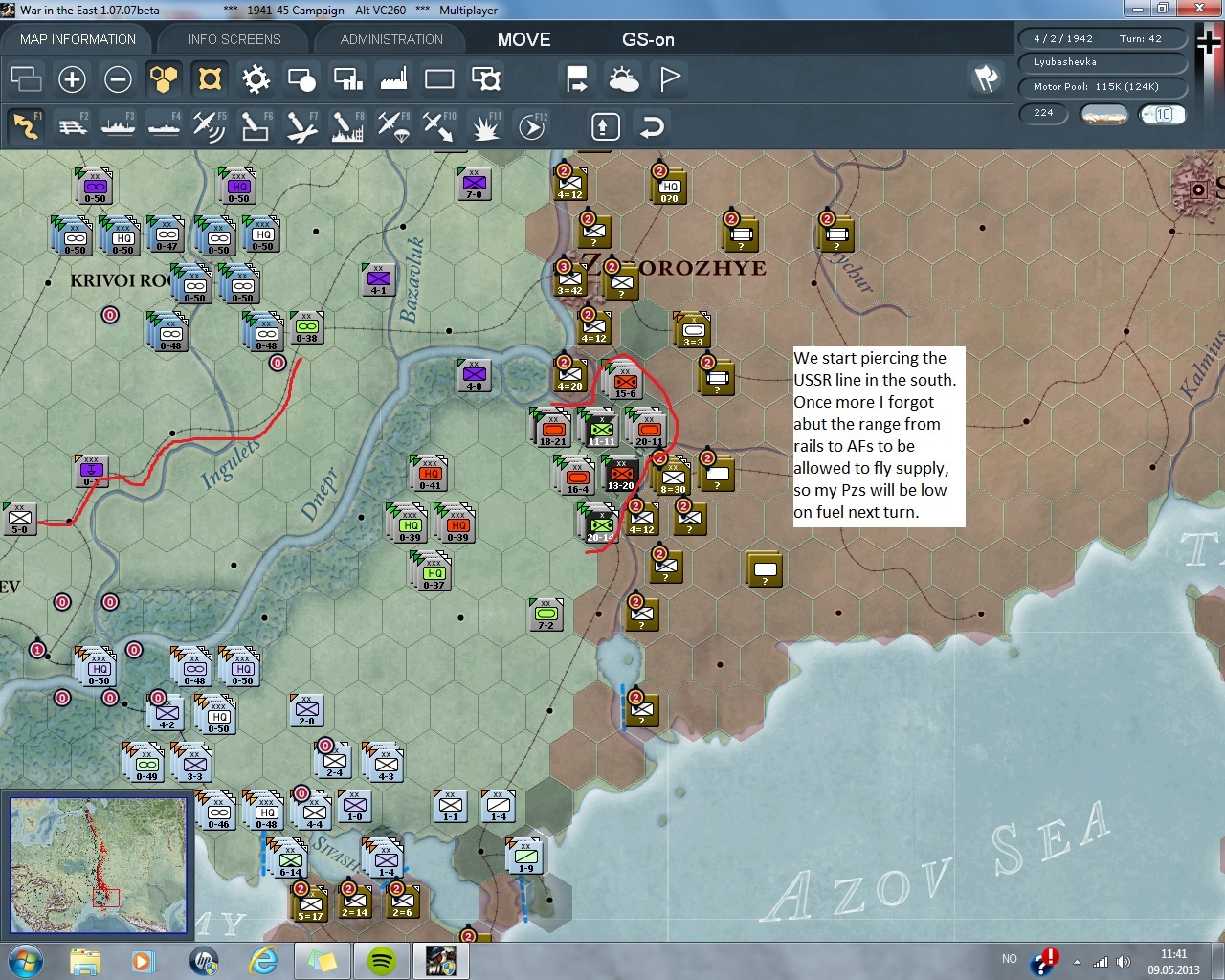Screen dimensions: 1225x980
Task: Click the F11 explosion icon
Action: 486,125
